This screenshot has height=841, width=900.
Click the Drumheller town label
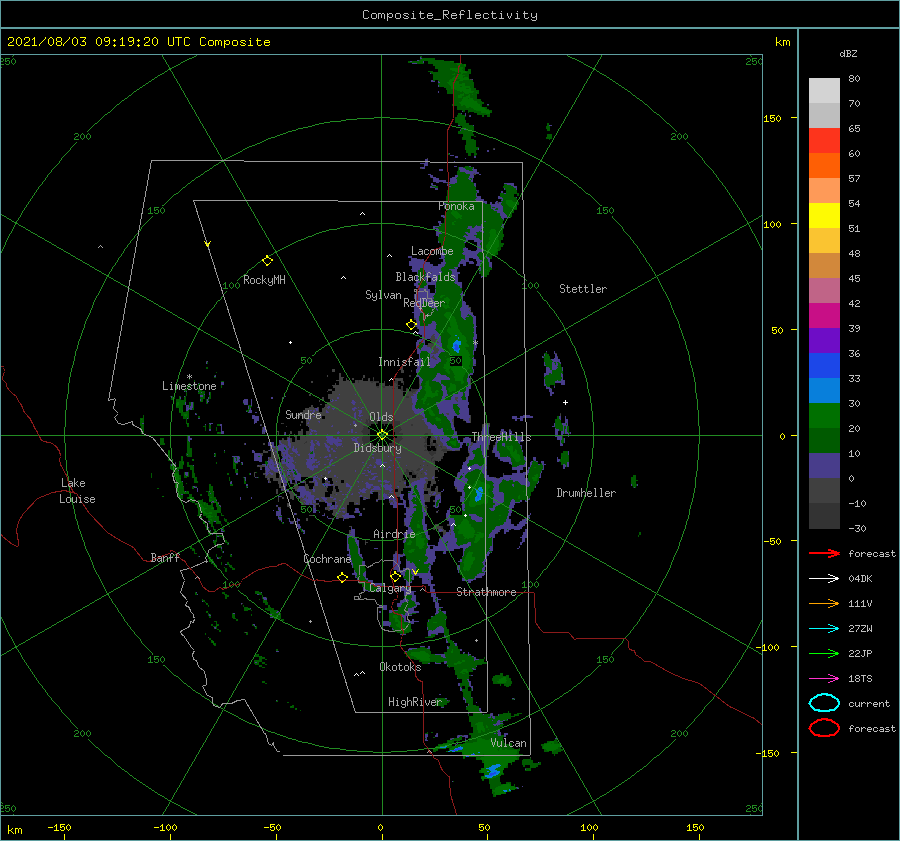(586, 493)
